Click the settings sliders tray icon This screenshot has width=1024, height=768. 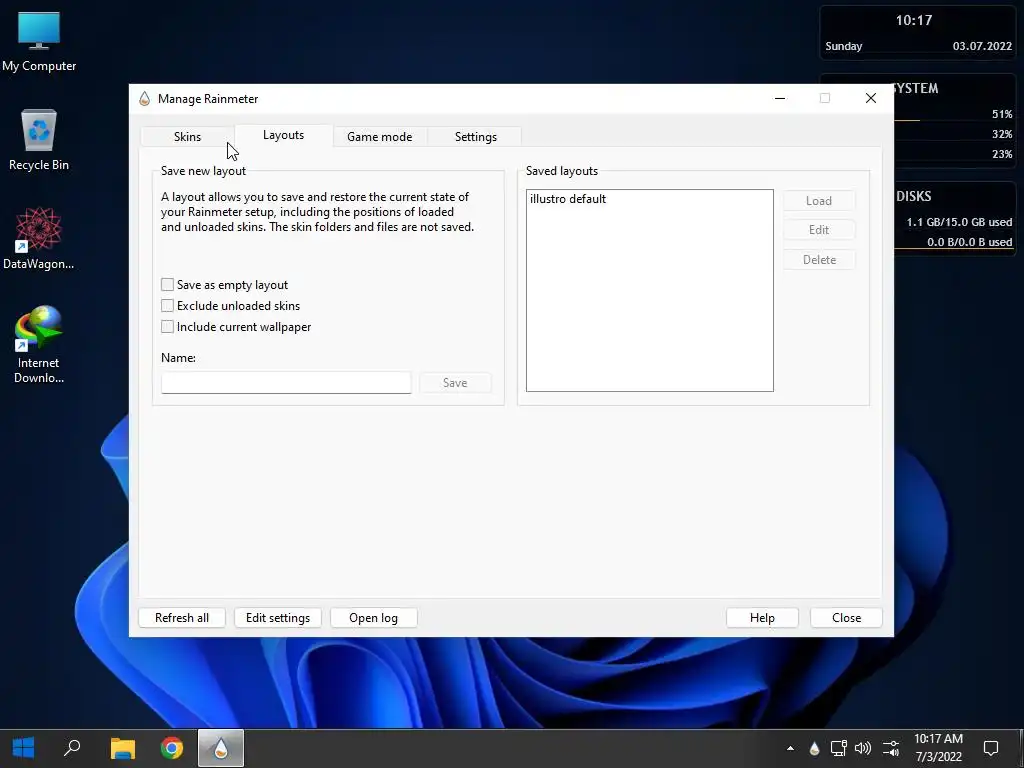pos(891,748)
